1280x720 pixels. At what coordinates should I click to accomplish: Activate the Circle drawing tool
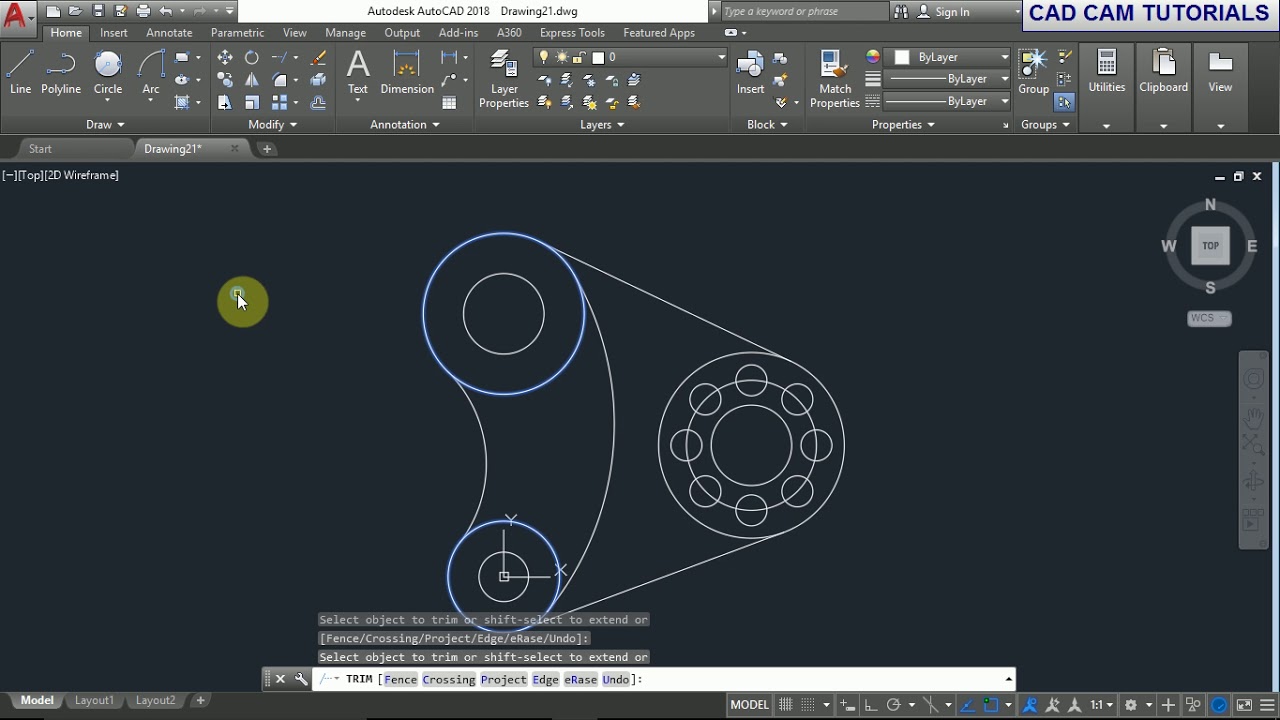(x=108, y=73)
